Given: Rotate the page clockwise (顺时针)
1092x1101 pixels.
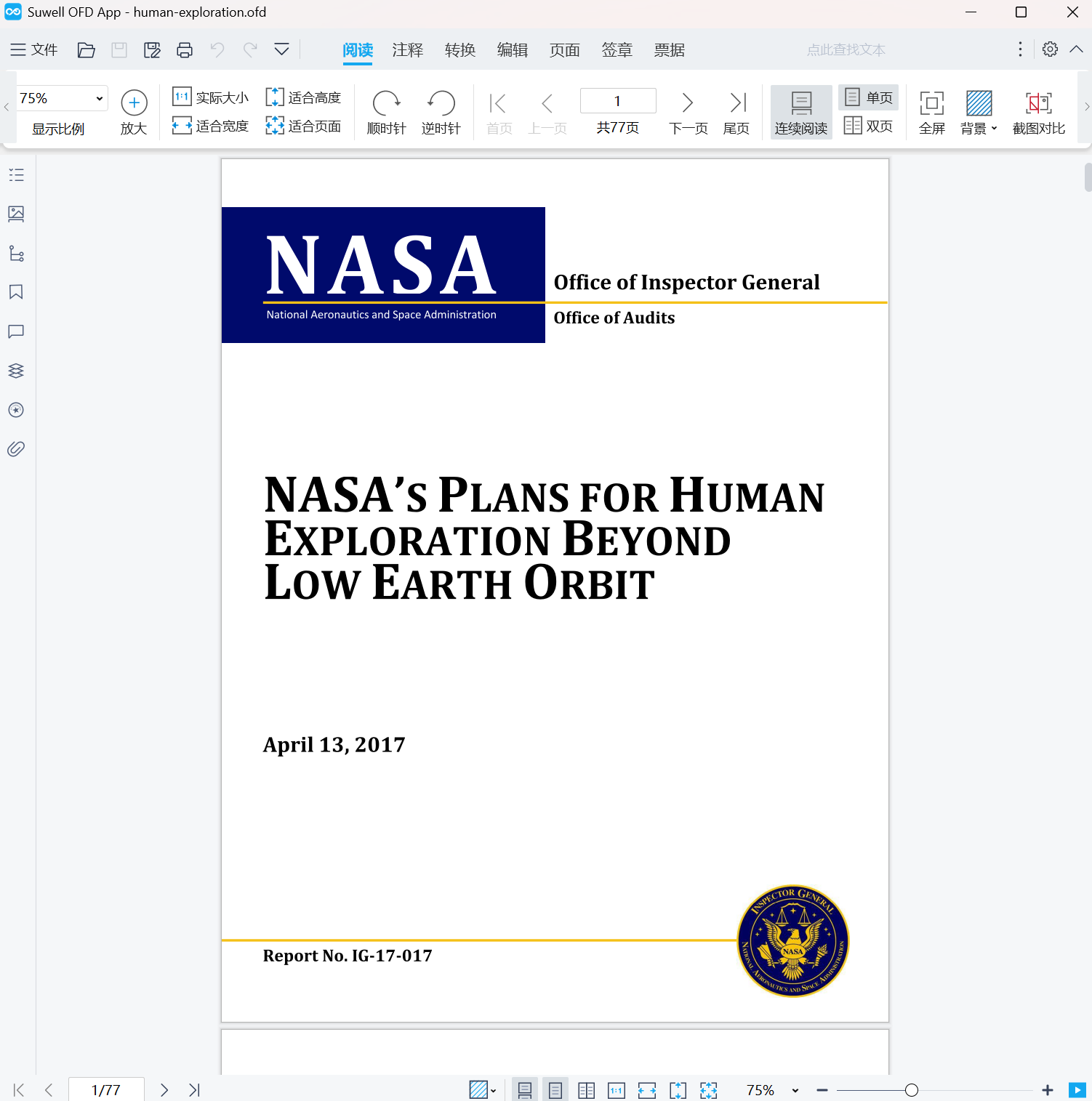Looking at the screenshot, I should tap(386, 110).
